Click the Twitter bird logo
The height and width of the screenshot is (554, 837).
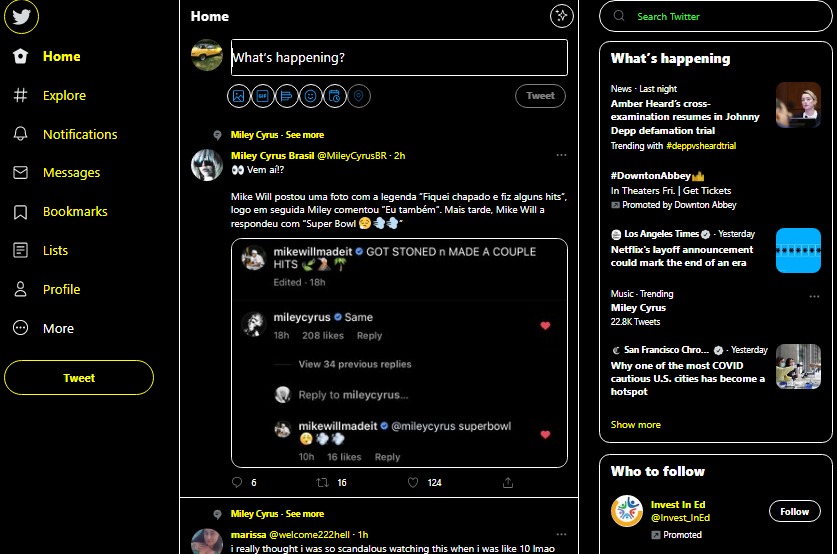(21, 17)
